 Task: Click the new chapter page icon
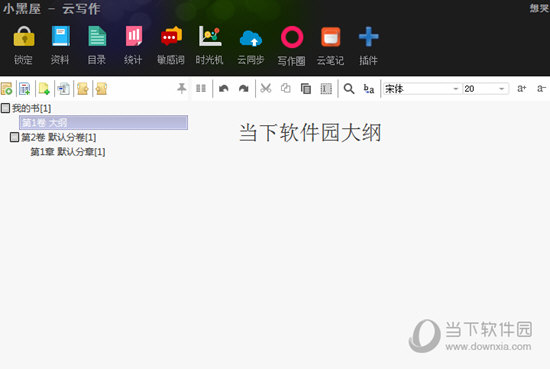[x=44, y=89]
